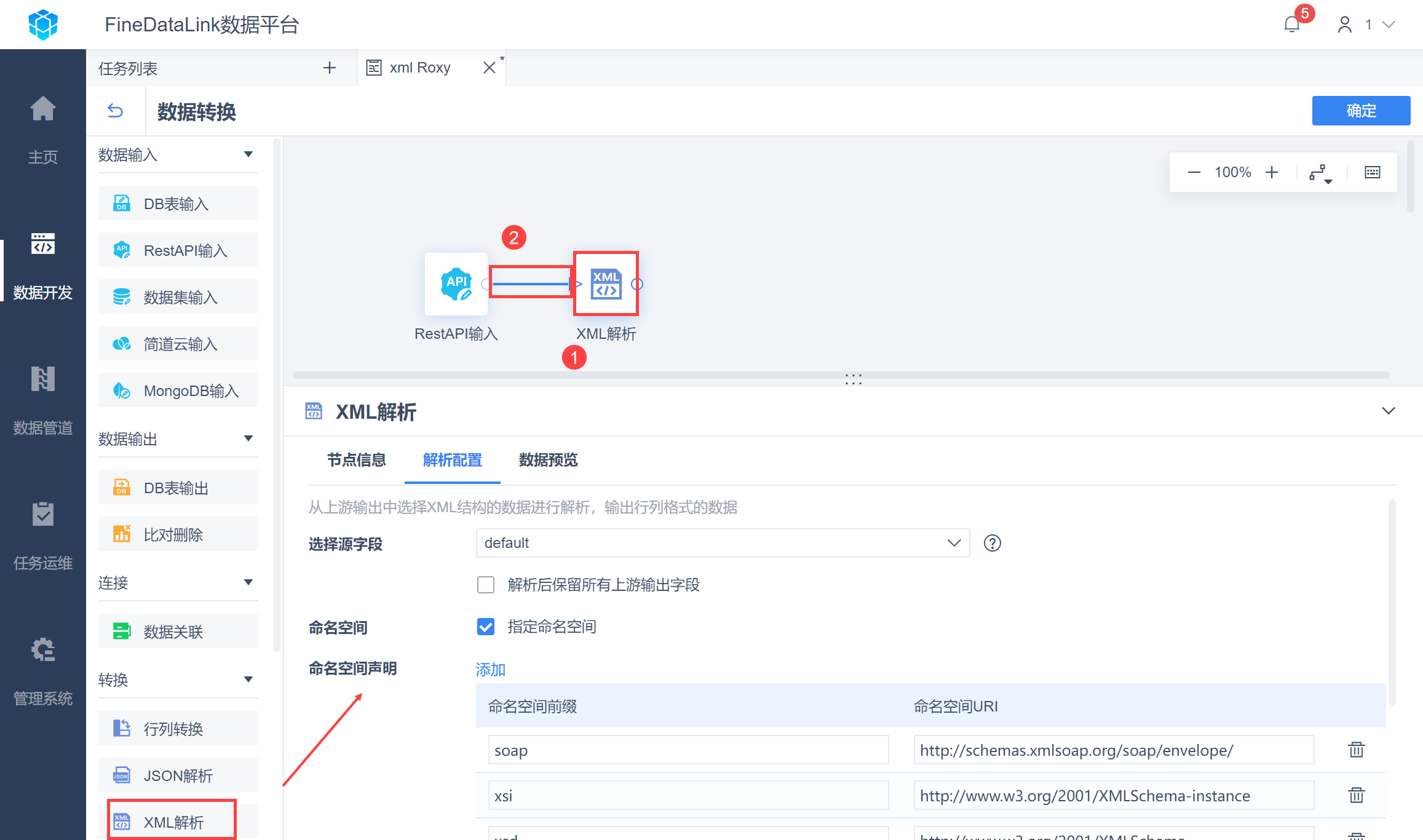Image resolution: width=1423 pixels, height=840 pixels.
Task: Click the back arrow beside 数据转换
Action: [115, 111]
